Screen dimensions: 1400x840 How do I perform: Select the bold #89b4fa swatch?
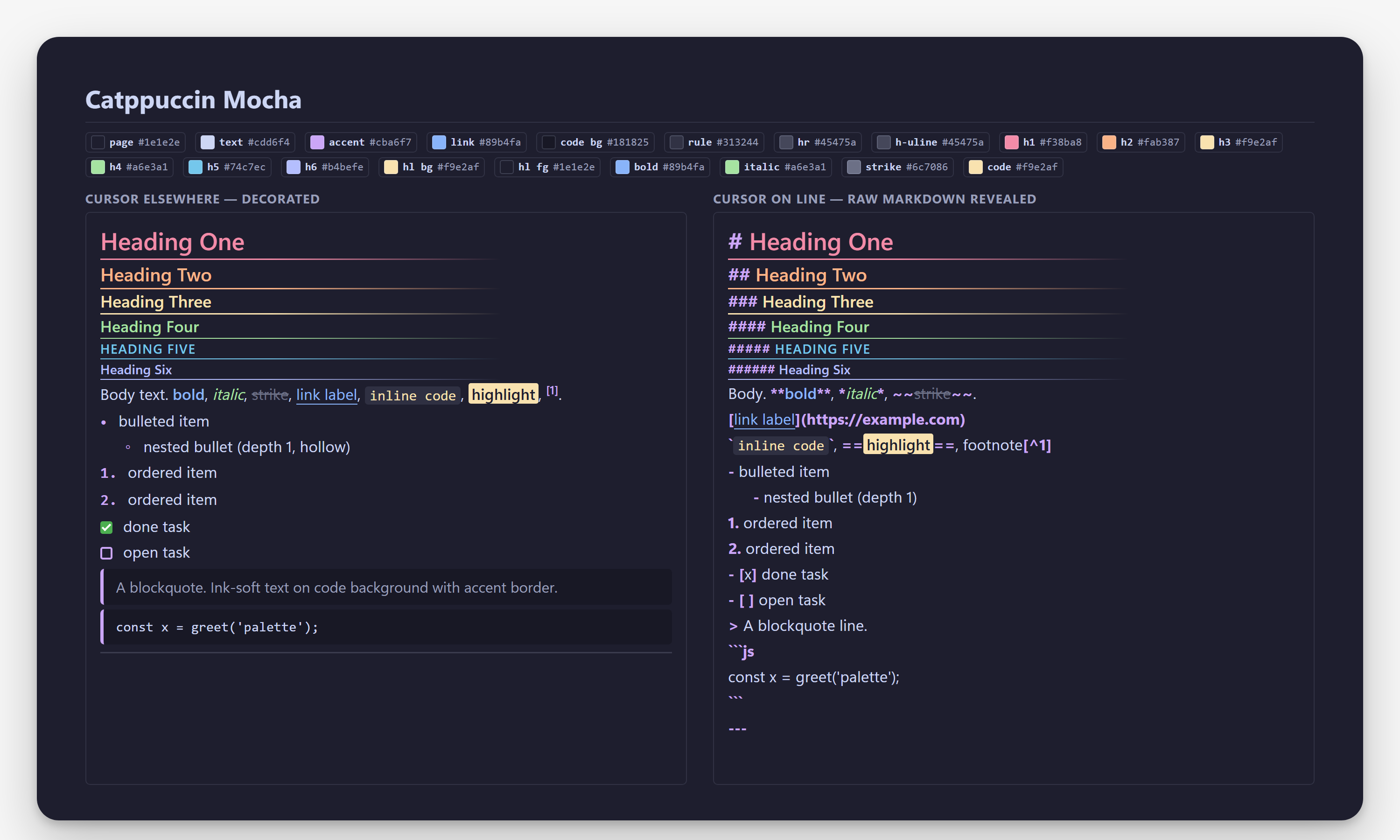pos(660,167)
